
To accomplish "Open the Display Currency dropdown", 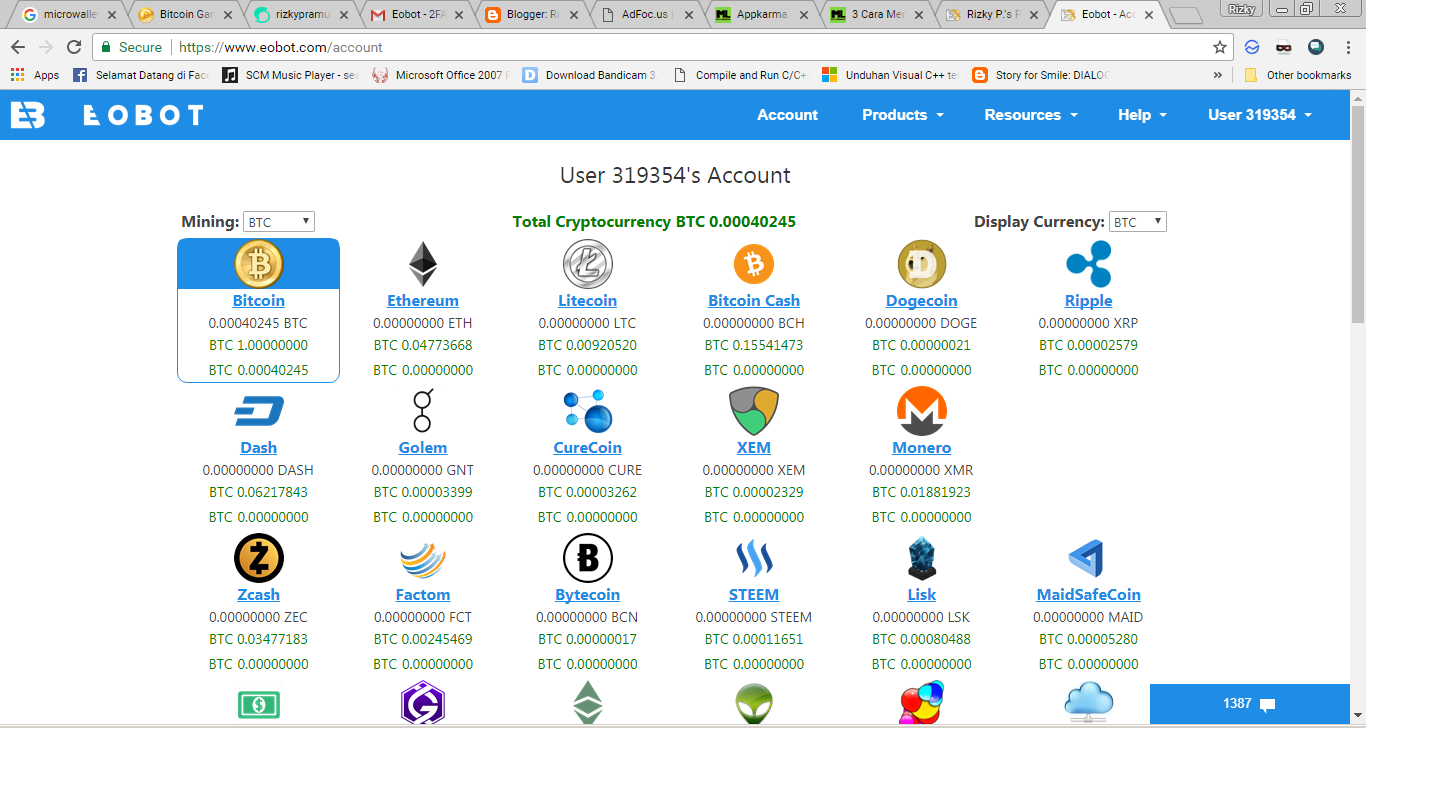I will coord(1138,222).
